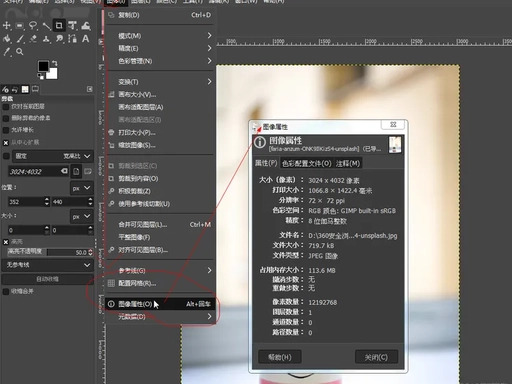Viewport: 512px width, 384px height.
Task: Open the Tool Options tab icon
Action: click(5, 89)
